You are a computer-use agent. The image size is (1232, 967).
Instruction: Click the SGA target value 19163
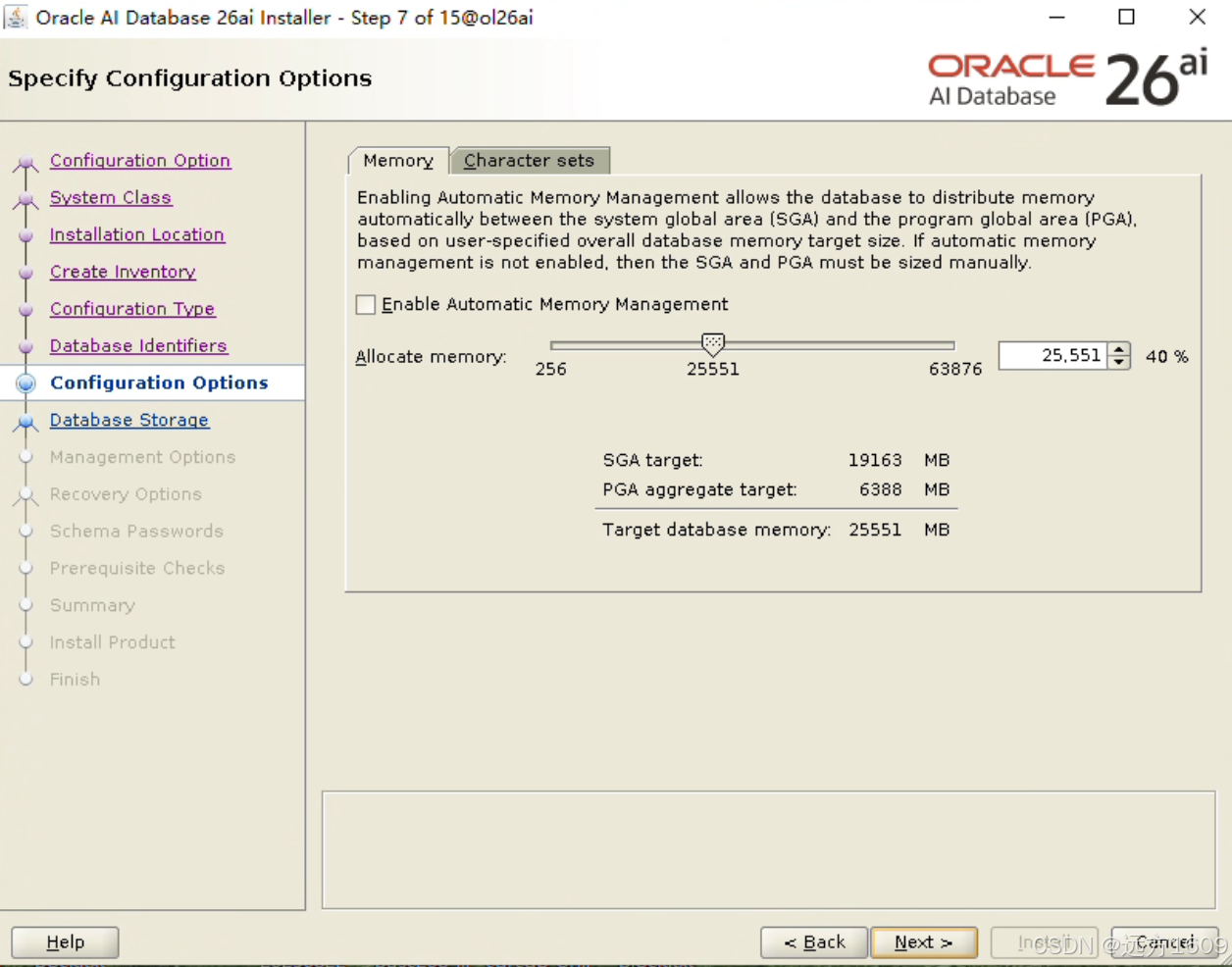875,460
